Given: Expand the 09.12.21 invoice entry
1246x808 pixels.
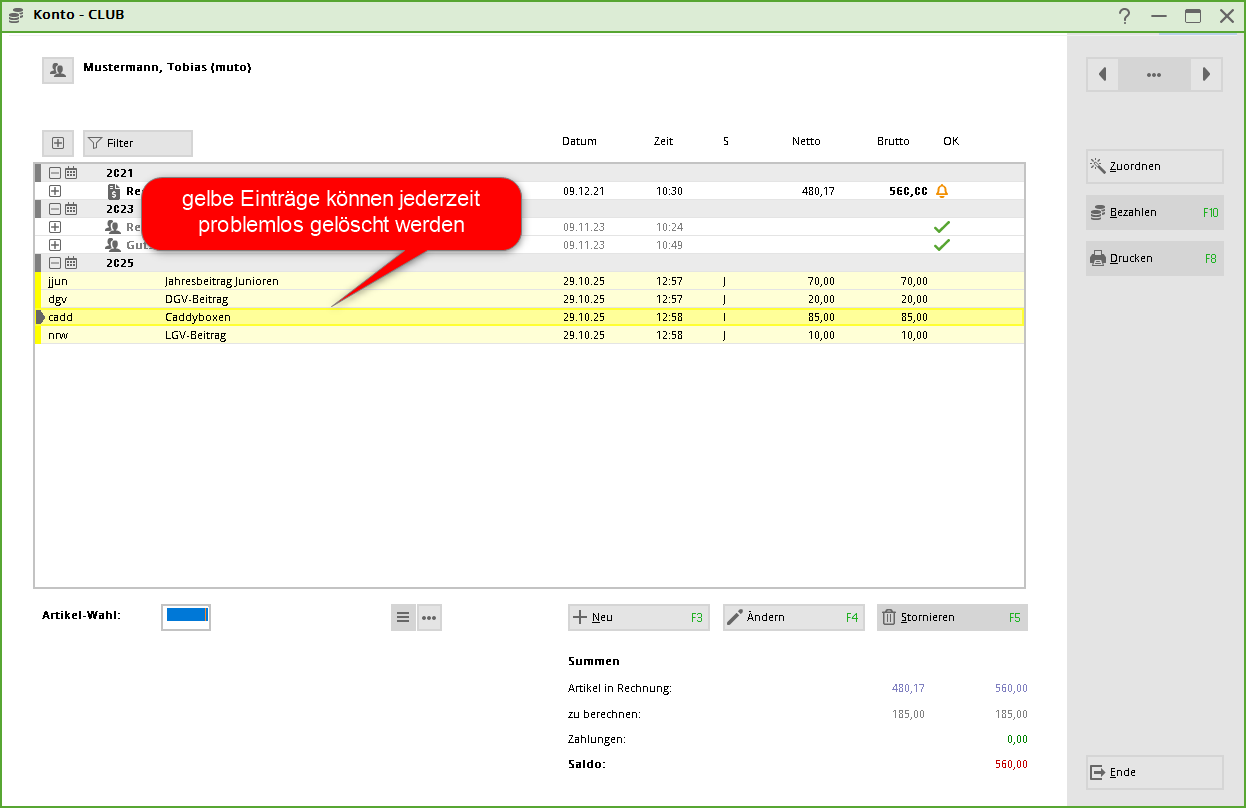Looking at the screenshot, I should click(55, 191).
